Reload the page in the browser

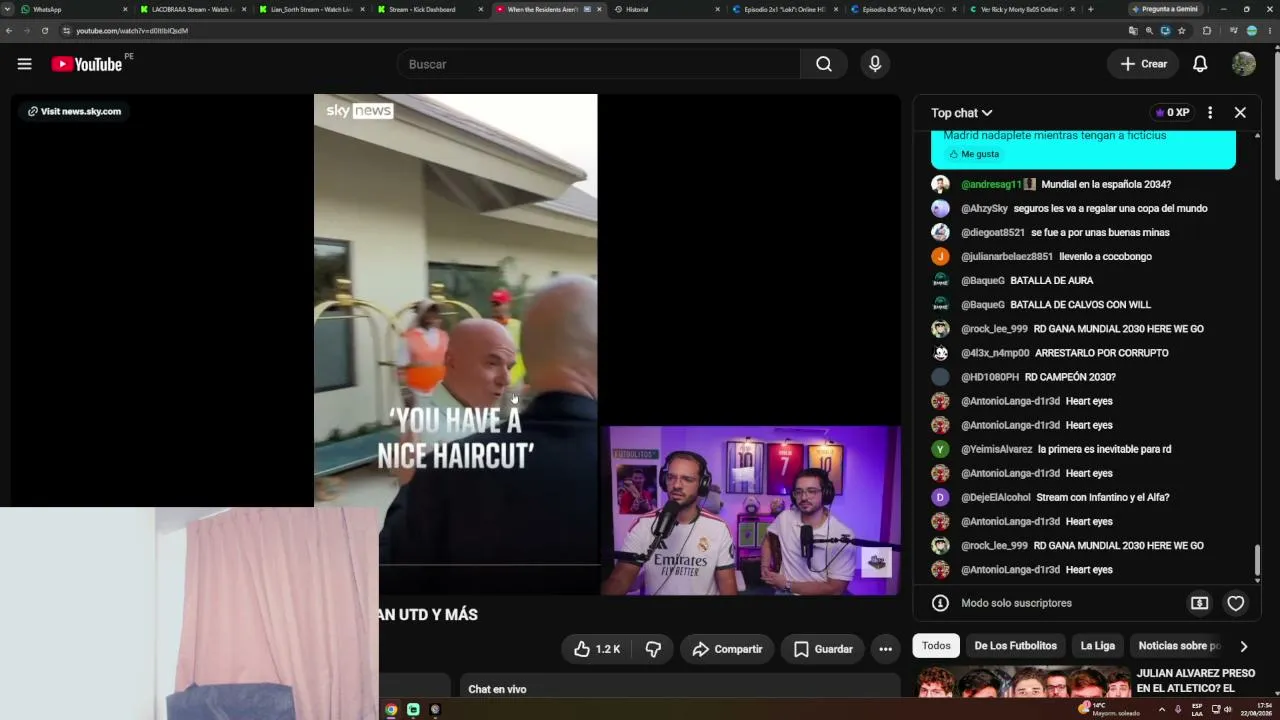(45, 31)
